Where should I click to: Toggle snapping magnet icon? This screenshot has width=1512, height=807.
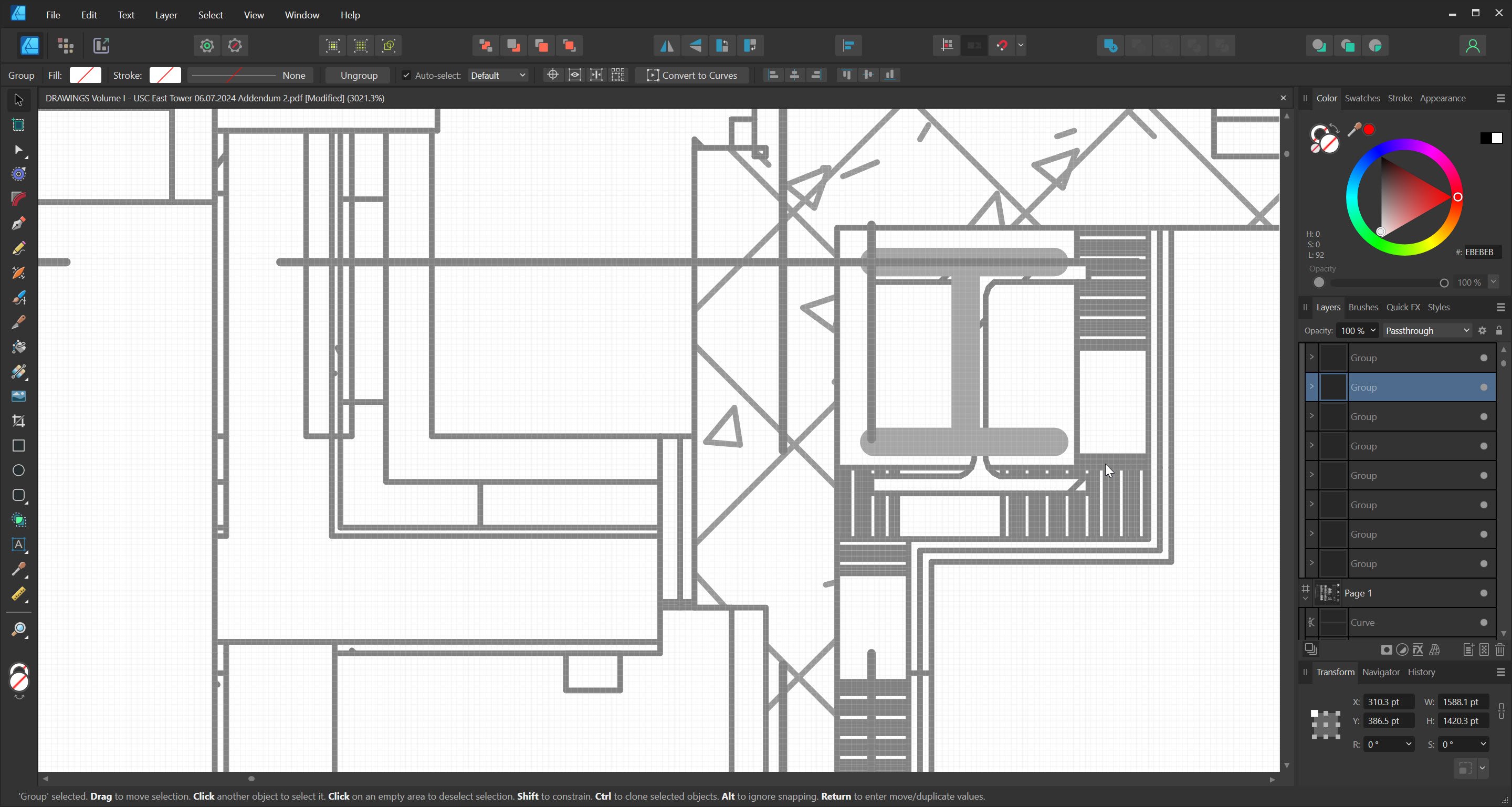coord(1003,46)
